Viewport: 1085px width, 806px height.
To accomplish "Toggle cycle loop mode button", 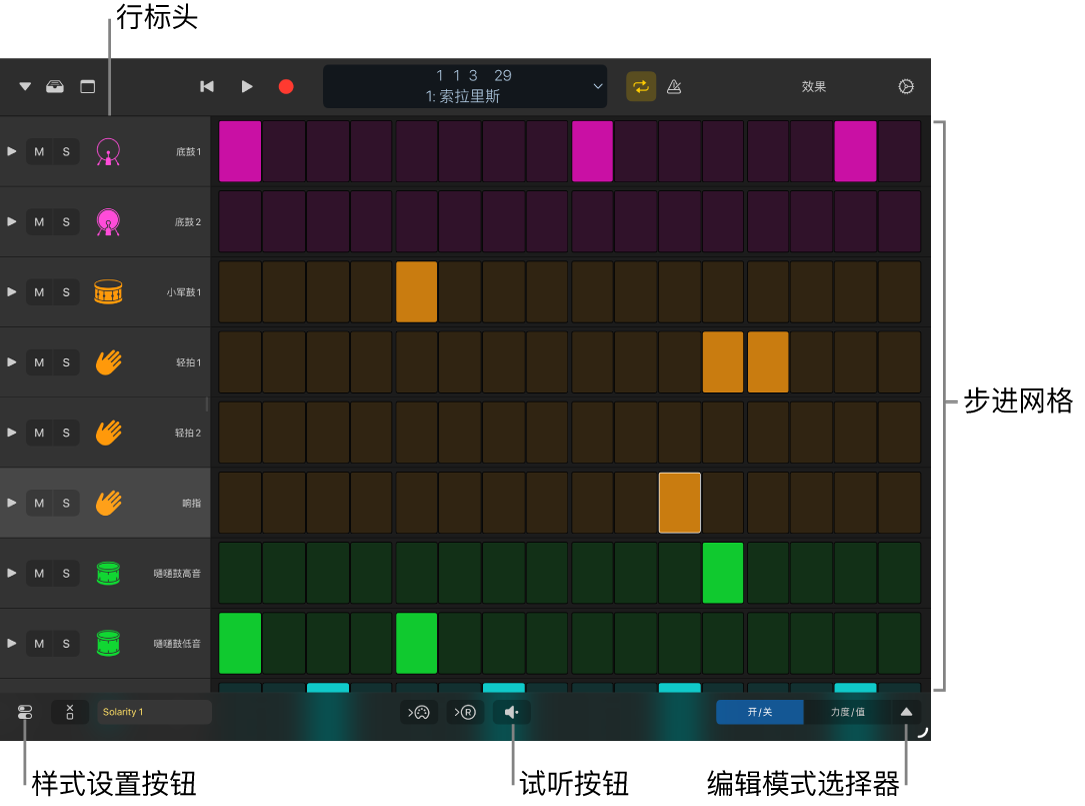I will click(641, 87).
